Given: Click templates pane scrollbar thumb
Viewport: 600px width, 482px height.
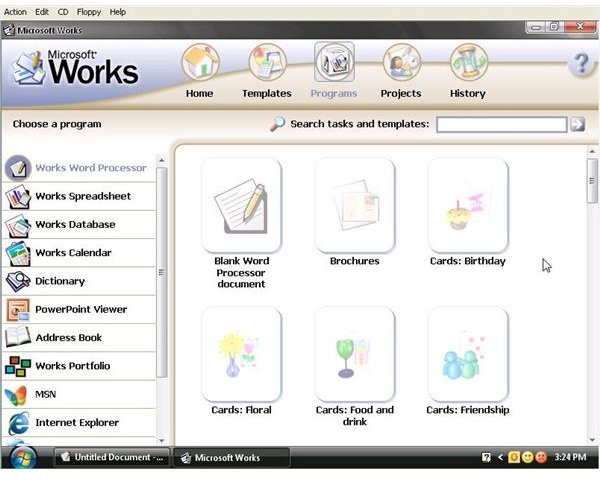Looking at the screenshot, I should point(592,181).
